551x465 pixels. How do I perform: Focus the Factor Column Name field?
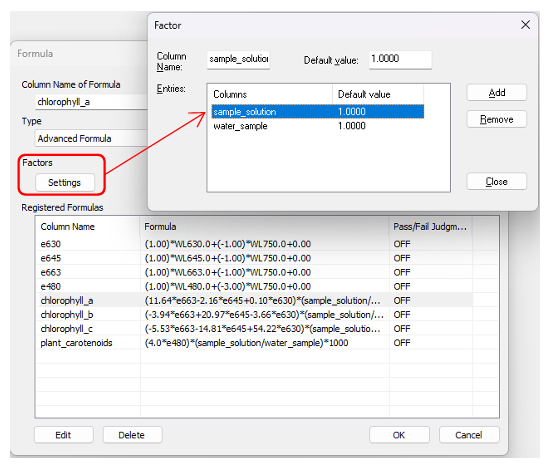(238, 59)
